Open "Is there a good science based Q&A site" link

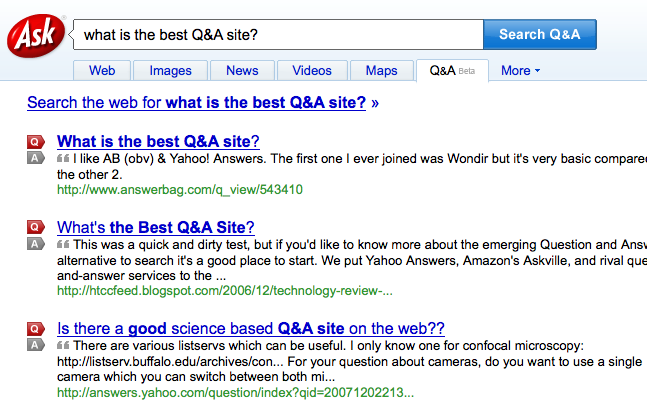point(250,328)
